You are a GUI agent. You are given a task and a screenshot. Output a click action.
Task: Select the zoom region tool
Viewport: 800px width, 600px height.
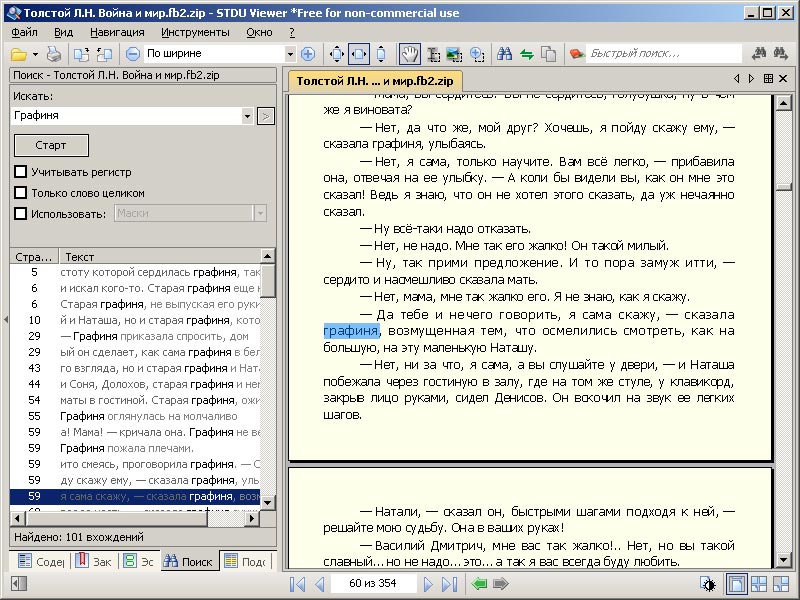pos(477,53)
